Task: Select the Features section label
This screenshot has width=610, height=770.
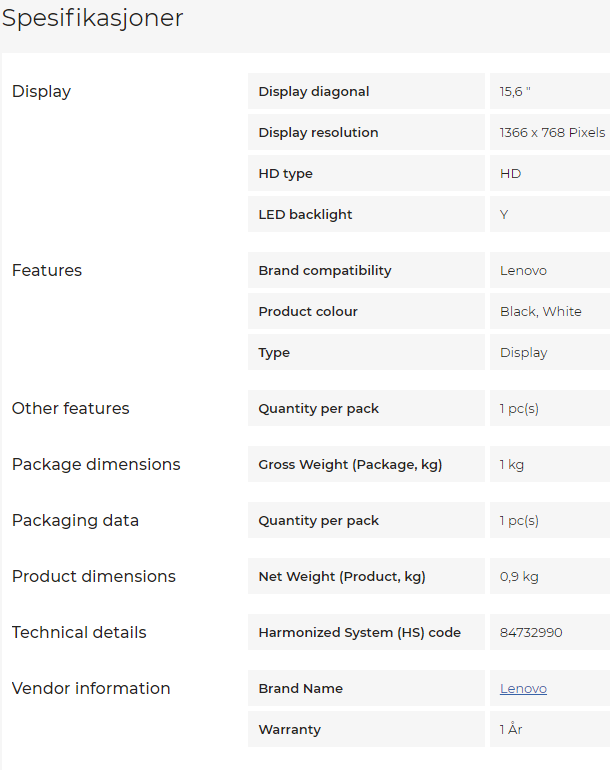Action: (x=47, y=271)
